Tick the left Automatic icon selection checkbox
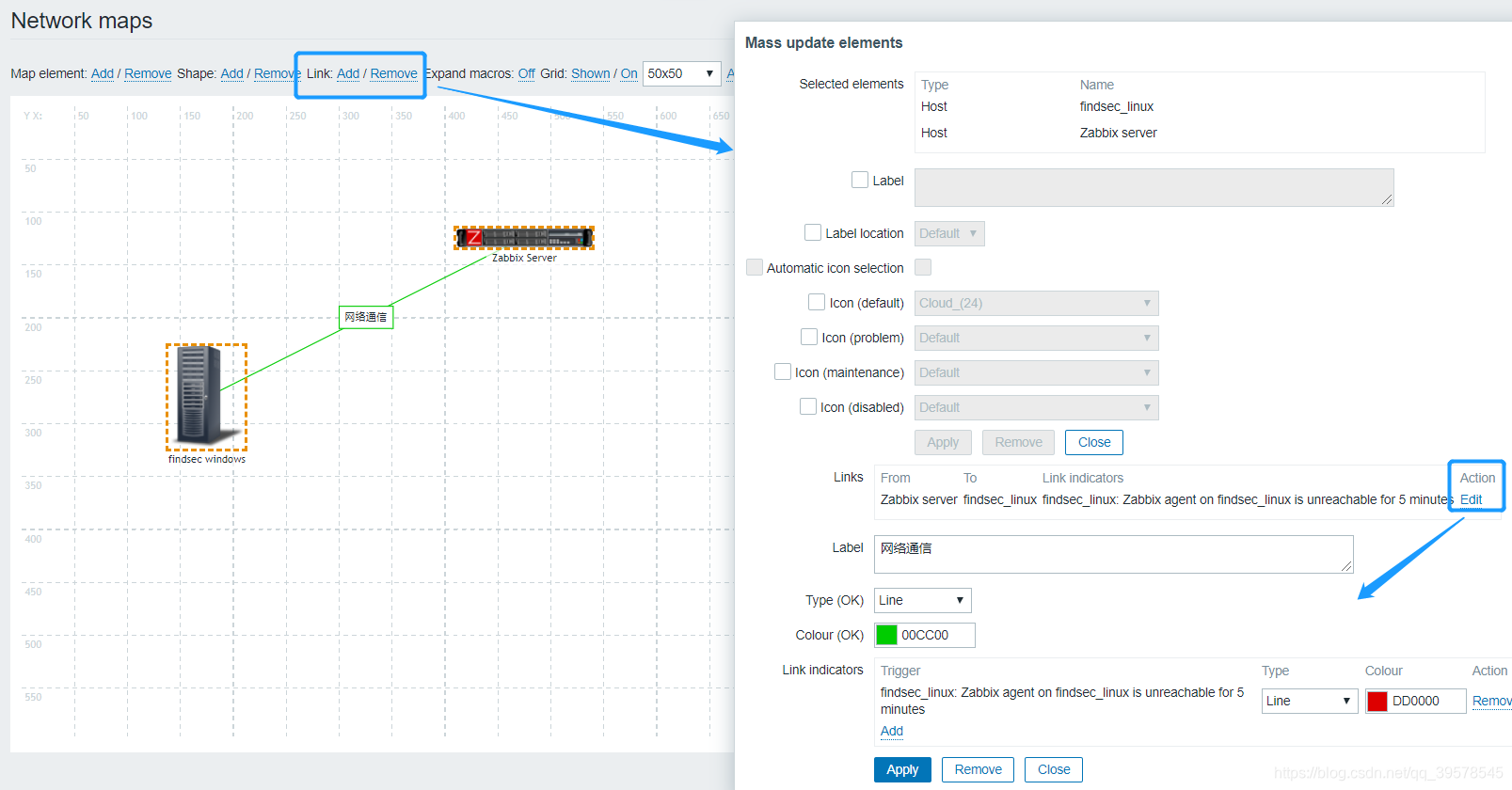Screen dimensions: 1512x790 [x=755, y=267]
